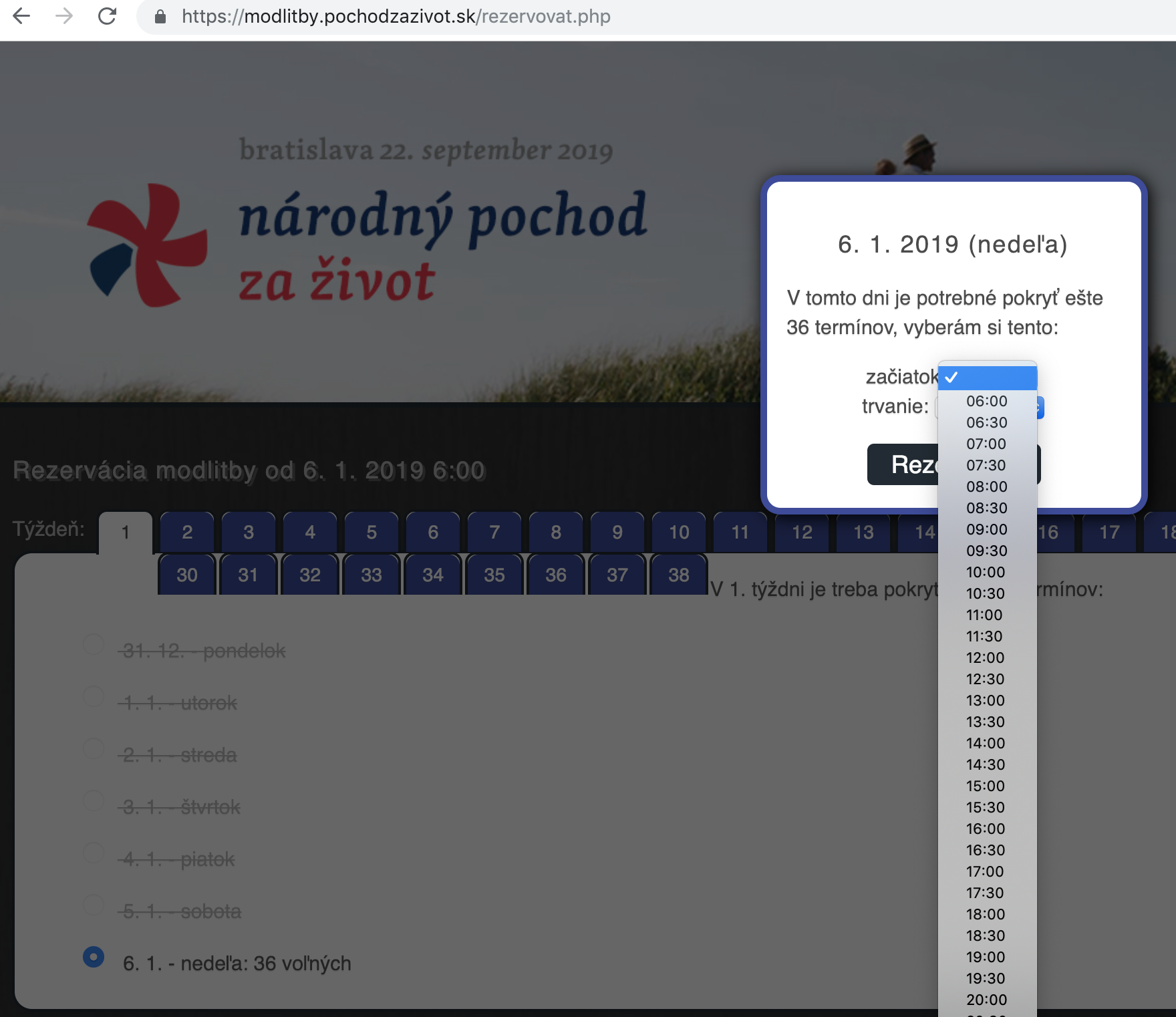Image resolution: width=1176 pixels, height=1017 pixels.
Task: Click the browser back arrow
Action: [x=21, y=16]
